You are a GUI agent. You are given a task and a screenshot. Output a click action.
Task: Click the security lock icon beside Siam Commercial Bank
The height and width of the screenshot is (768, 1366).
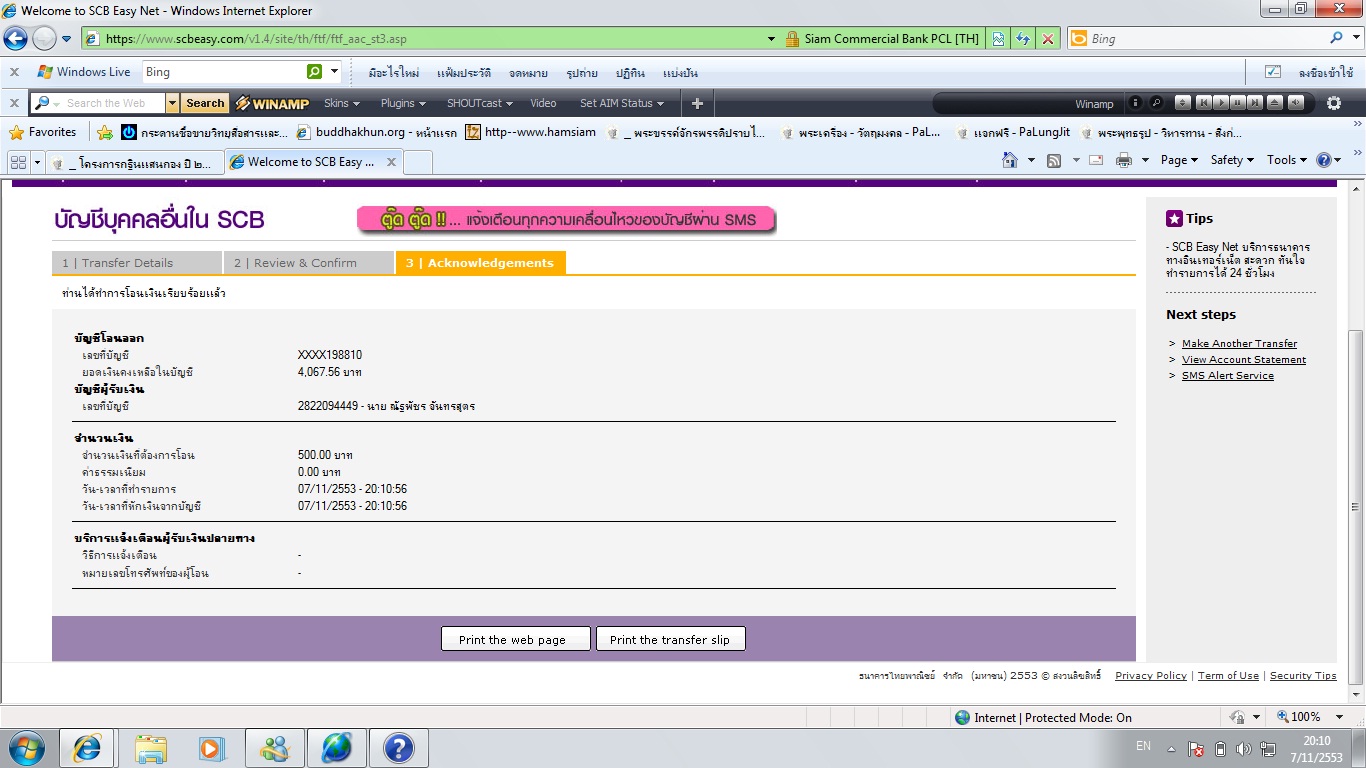pyautogui.click(x=792, y=39)
